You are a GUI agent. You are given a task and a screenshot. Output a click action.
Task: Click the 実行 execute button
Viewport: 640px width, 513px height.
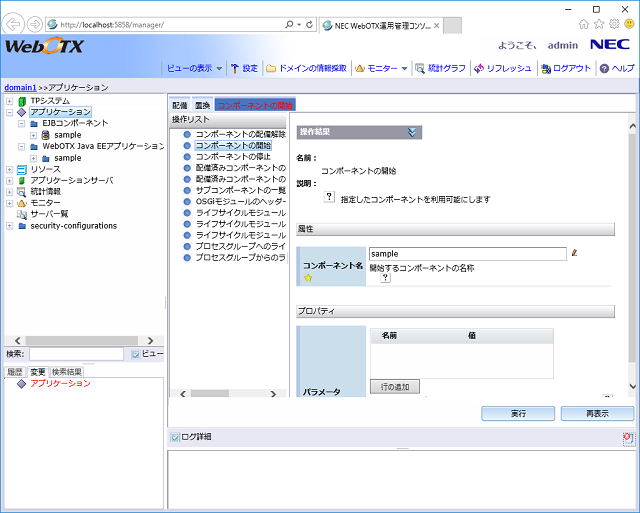pos(518,413)
